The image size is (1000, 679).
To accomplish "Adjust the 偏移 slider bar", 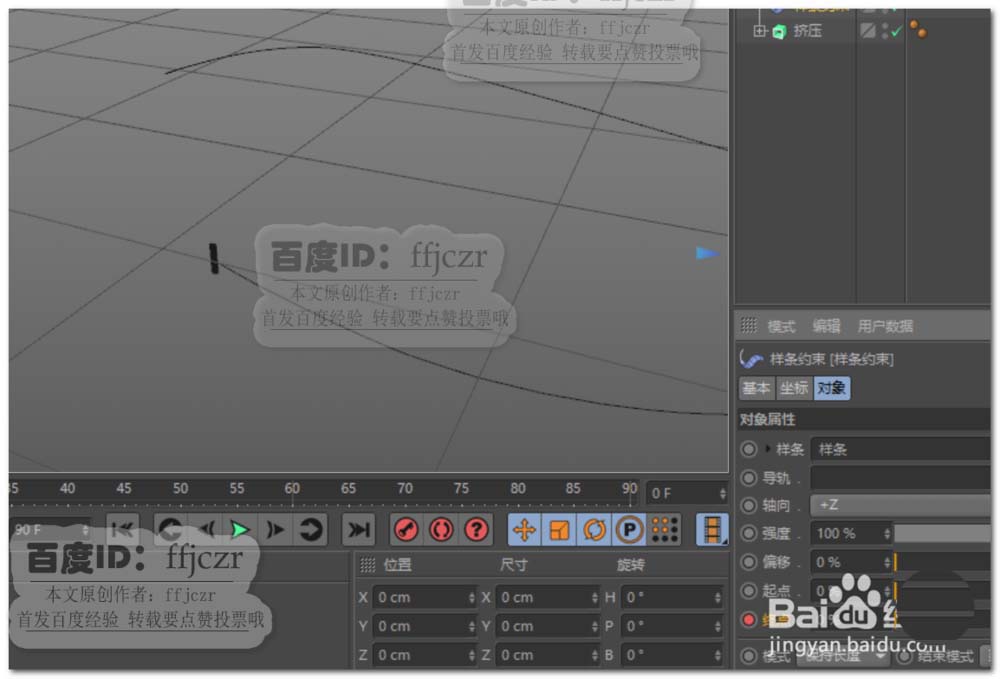I will click(943, 562).
